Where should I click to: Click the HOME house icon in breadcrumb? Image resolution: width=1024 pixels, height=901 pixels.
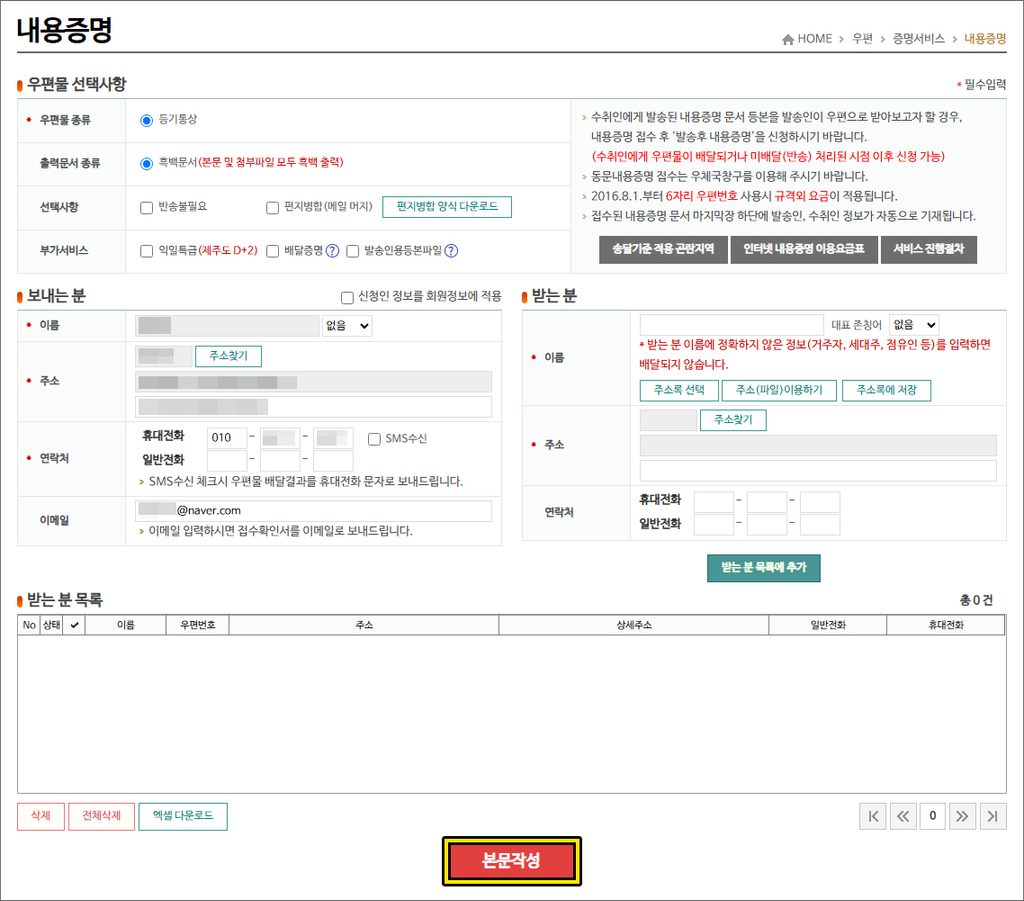788,39
